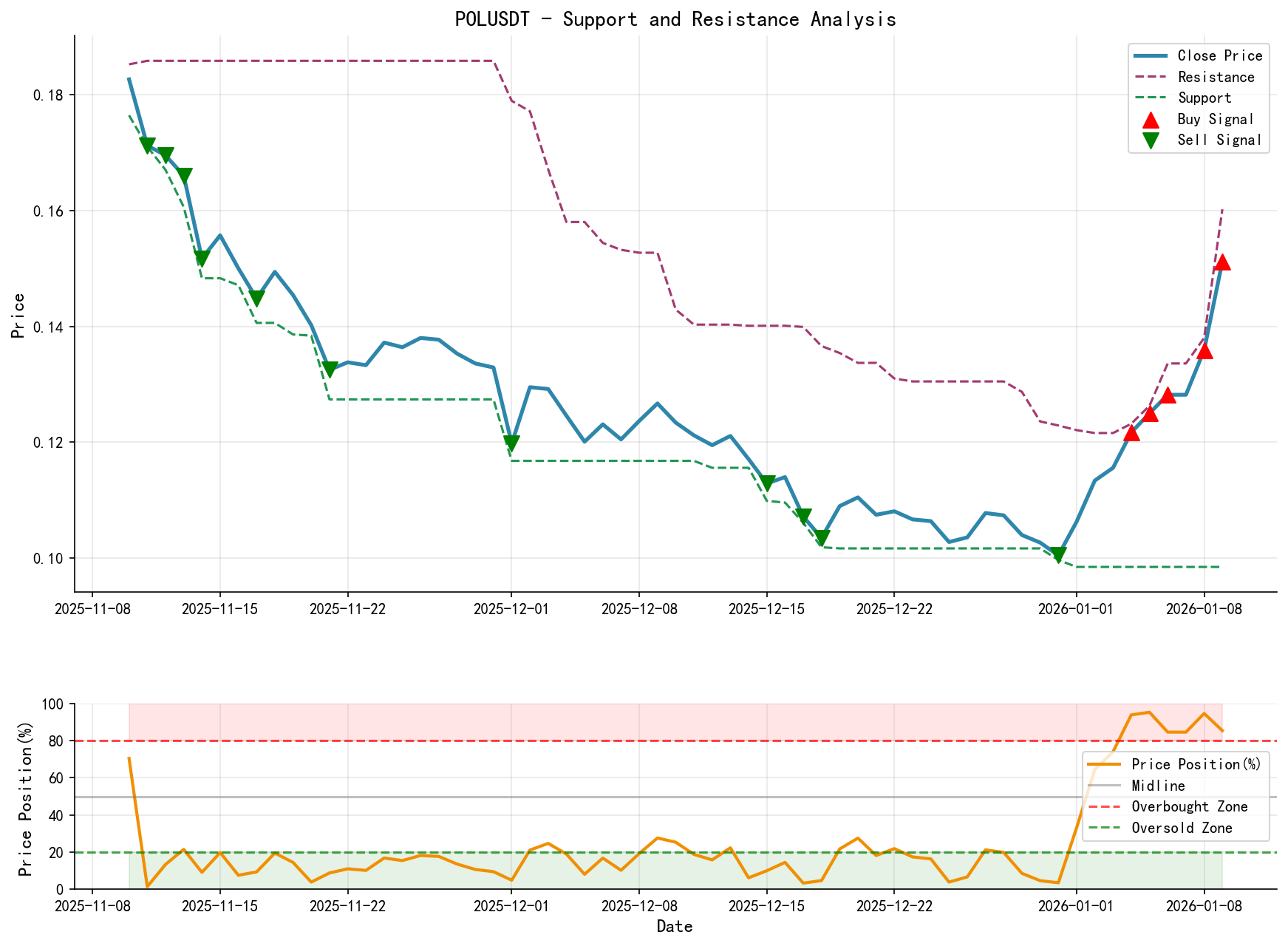Click the last red buy marker at peak near 2026-01-08

point(1224,262)
